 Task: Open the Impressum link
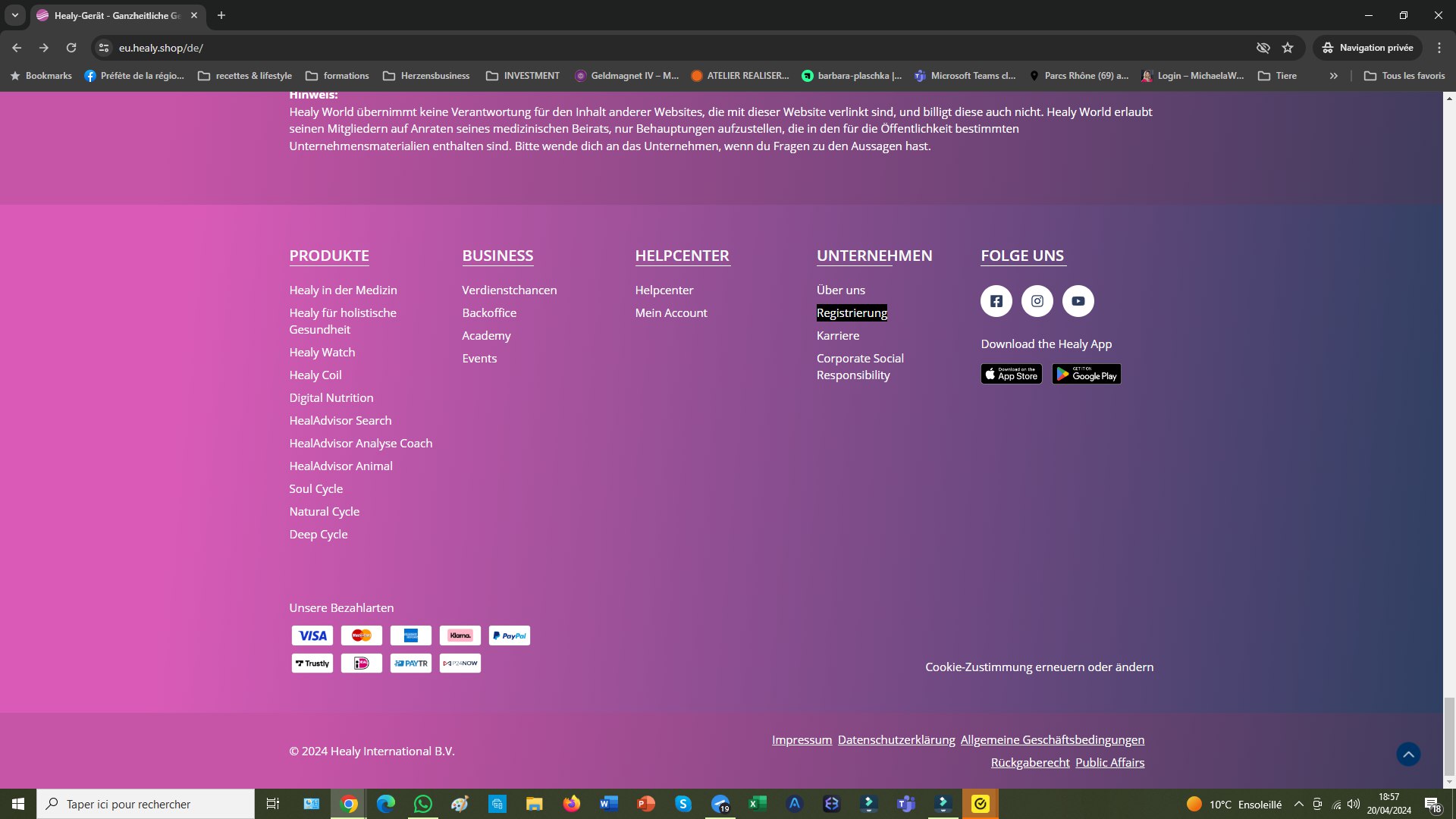click(802, 740)
